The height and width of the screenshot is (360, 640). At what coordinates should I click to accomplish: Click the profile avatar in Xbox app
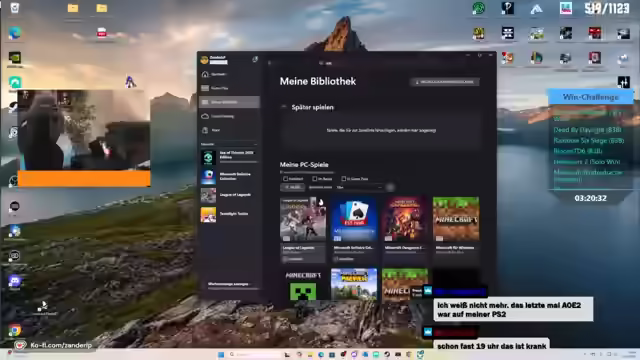click(204, 60)
